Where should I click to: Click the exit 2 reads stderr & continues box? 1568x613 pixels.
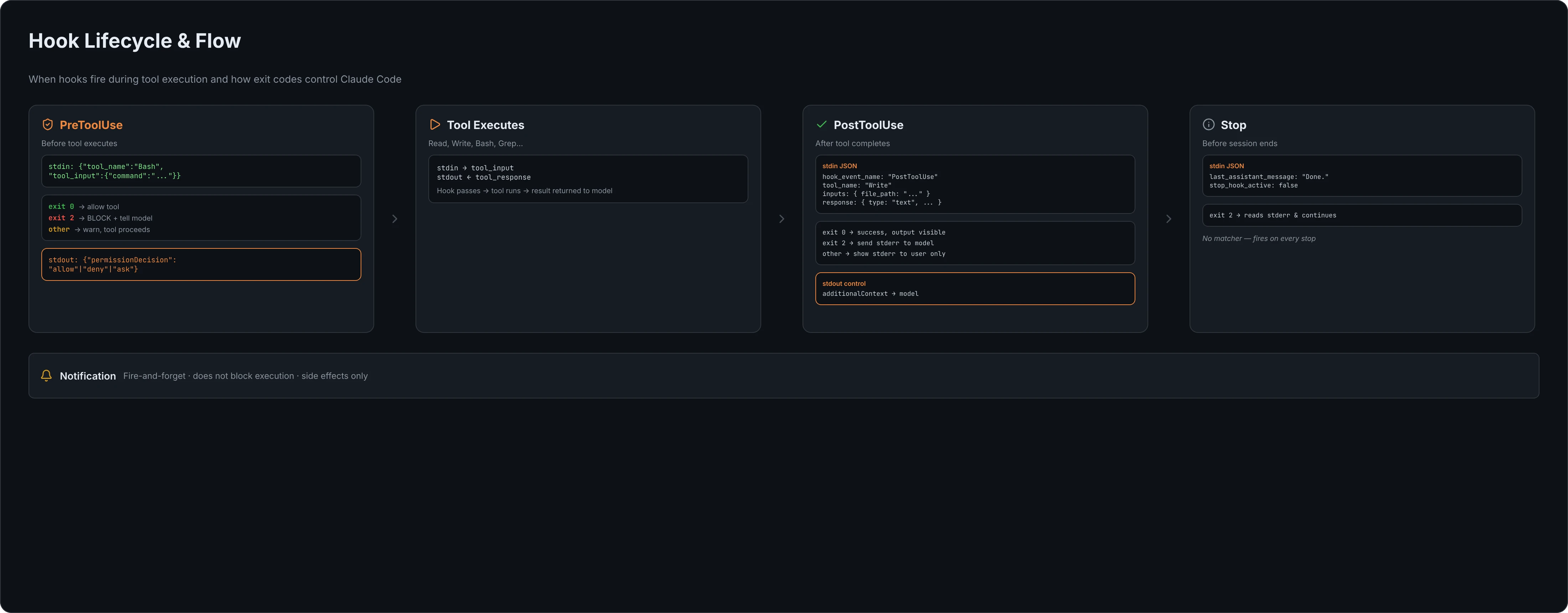coord(1362,216)
